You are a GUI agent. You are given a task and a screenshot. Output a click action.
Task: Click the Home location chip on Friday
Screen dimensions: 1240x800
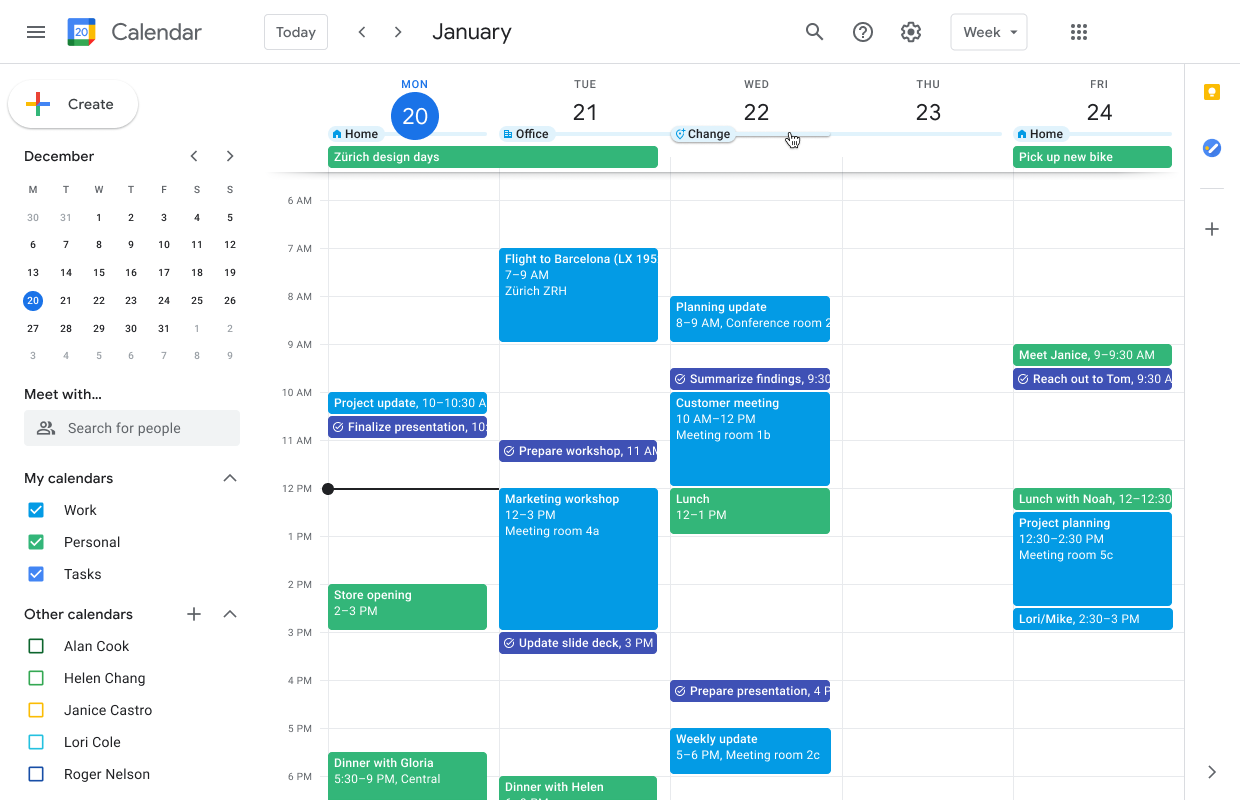1040,134
